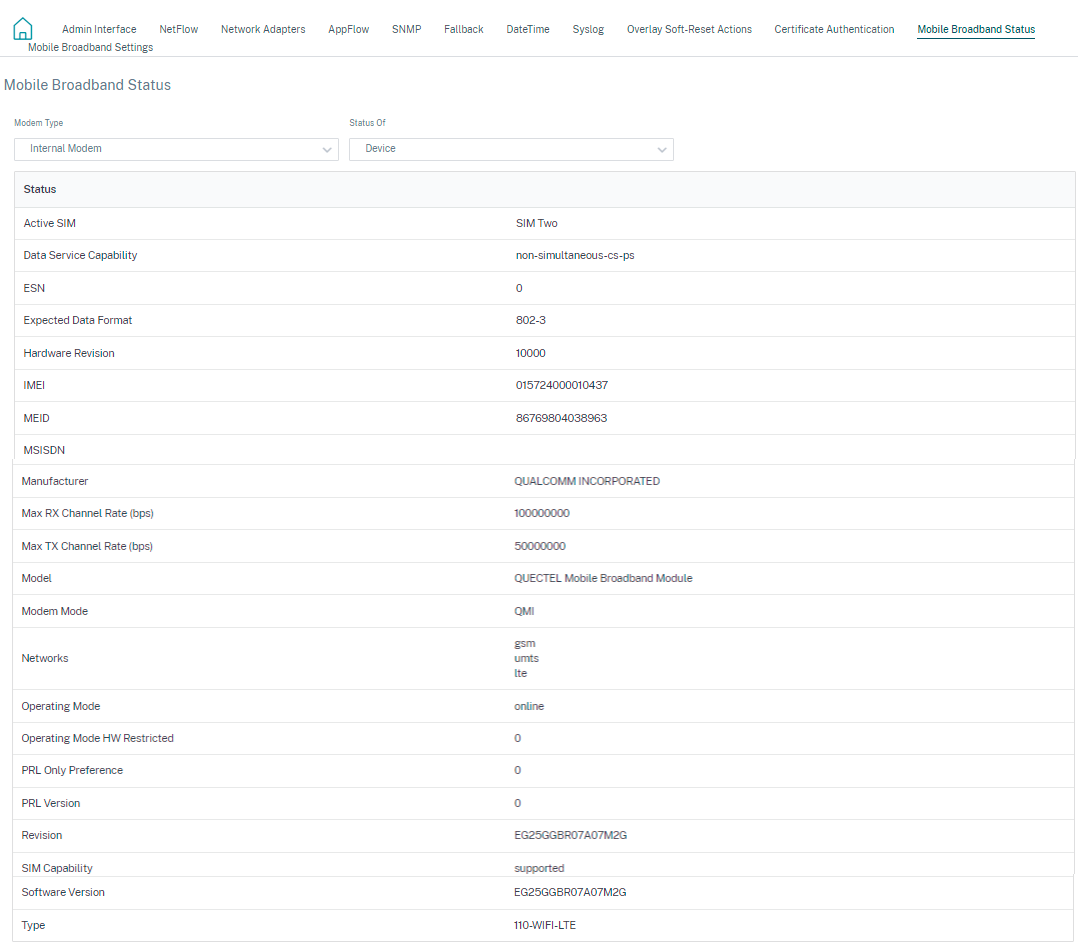The height and width of the screenshot is (943, 1078).
Task: Go to Certificate Authentication tab
Action: click(834, 30)
